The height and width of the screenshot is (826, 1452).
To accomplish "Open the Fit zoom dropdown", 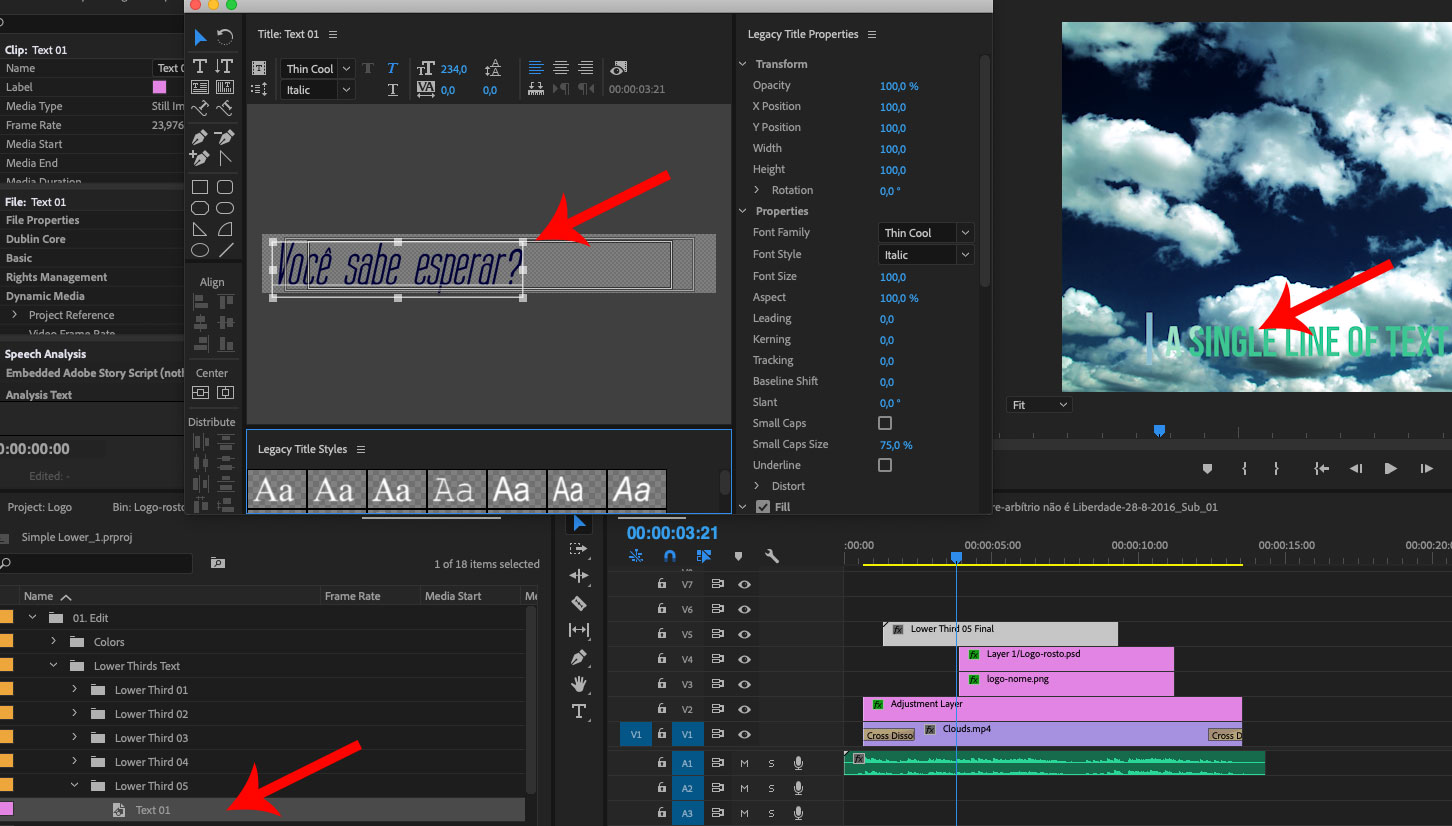I will coord(1039,405).
